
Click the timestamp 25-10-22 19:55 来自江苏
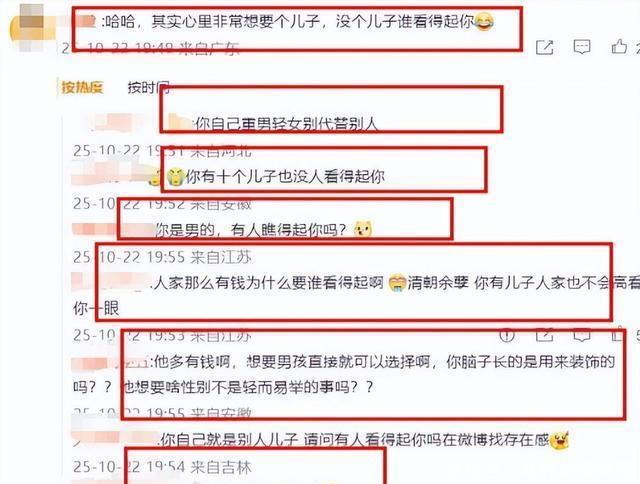click(x=162, y=257)
